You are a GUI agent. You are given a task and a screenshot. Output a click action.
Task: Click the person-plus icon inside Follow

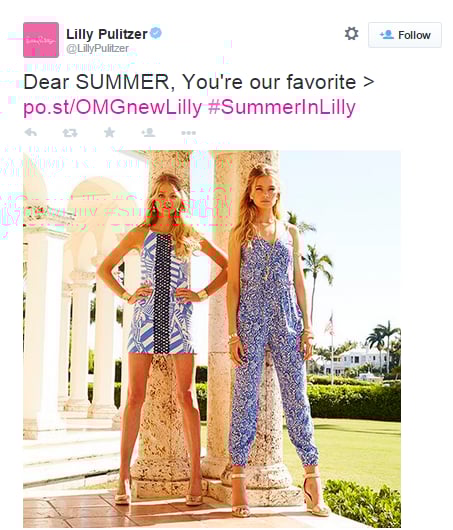click(386, 35)
